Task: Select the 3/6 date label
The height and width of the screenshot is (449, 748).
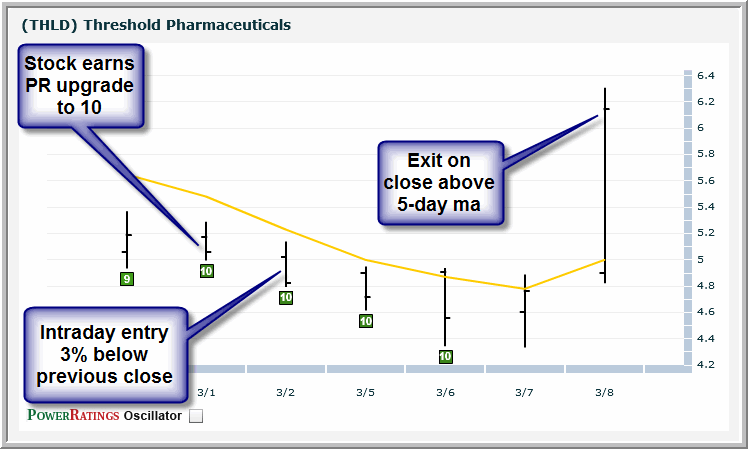Action: [445, 393]
